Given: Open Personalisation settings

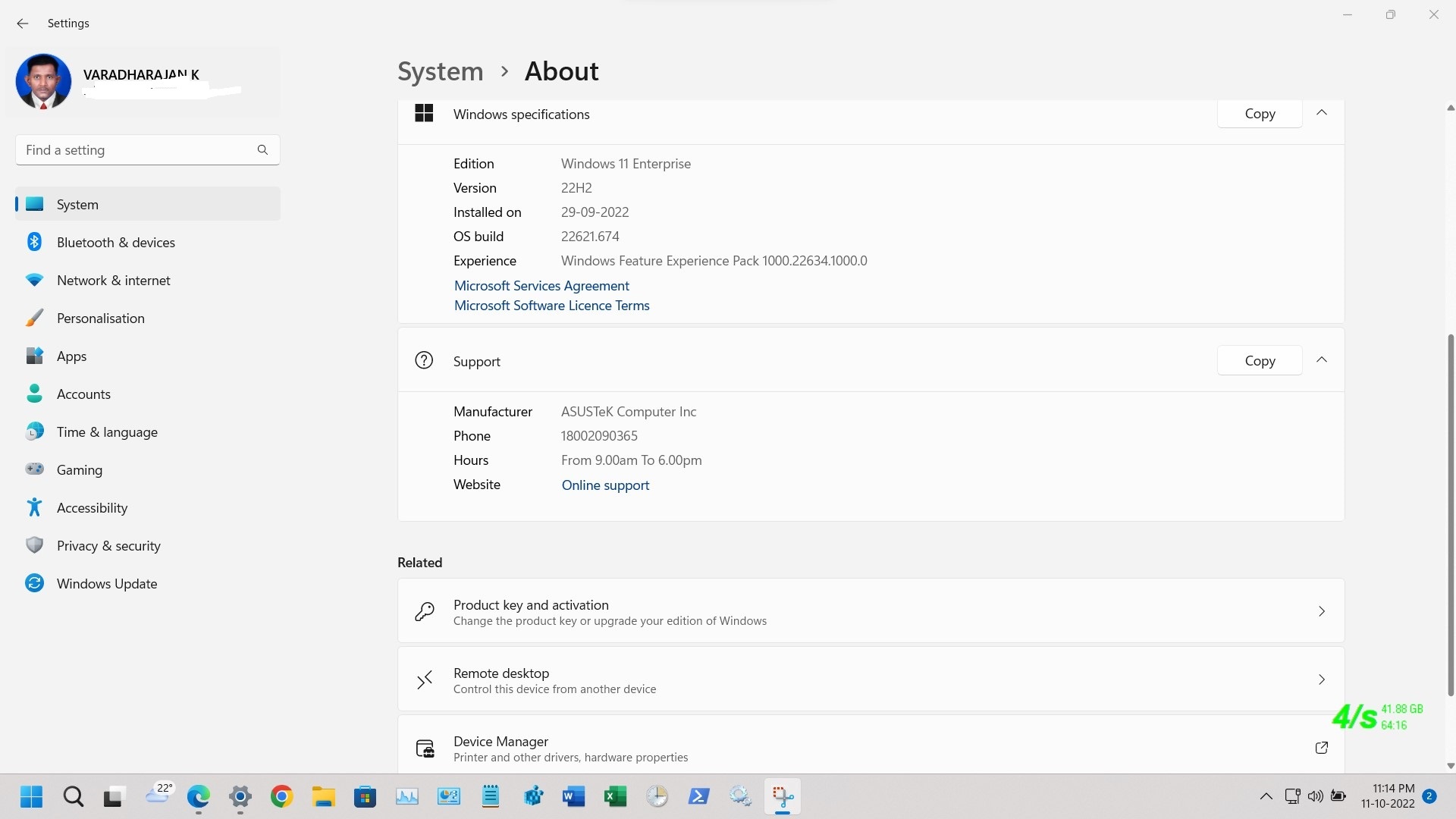Looking at the screenshot, I should [x=101, y=318].
